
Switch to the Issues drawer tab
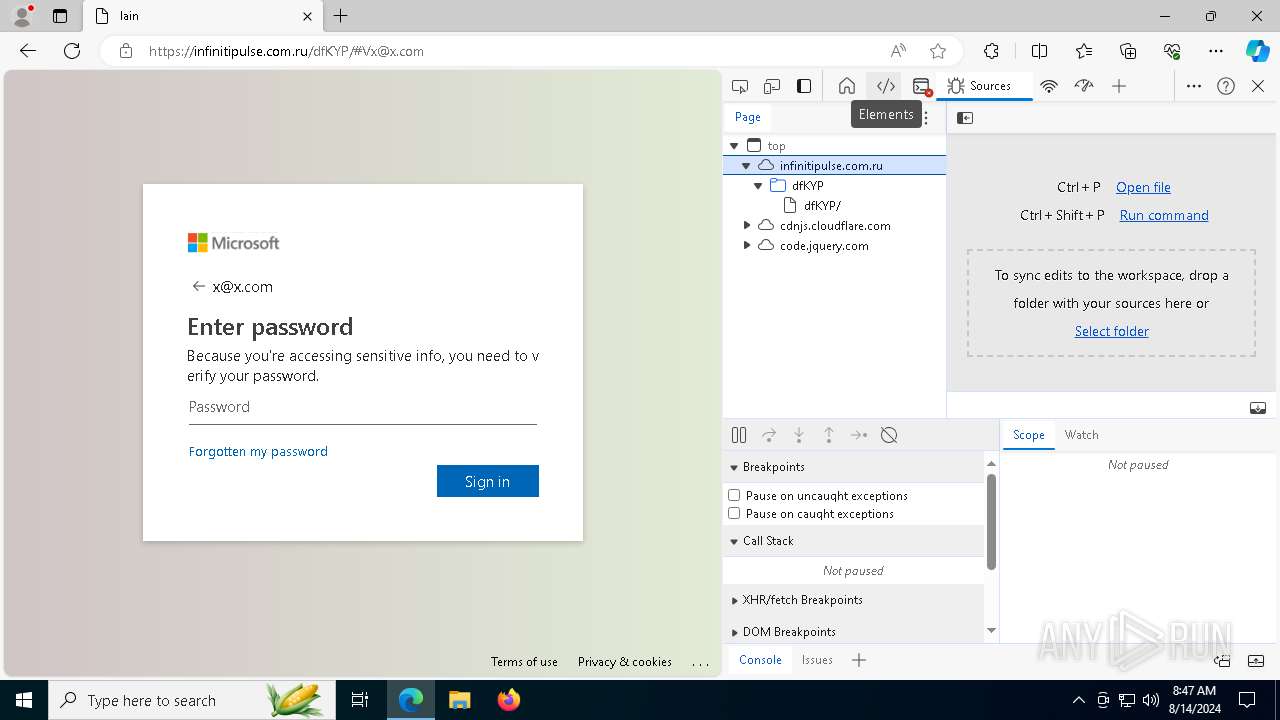tap(817, 660)
